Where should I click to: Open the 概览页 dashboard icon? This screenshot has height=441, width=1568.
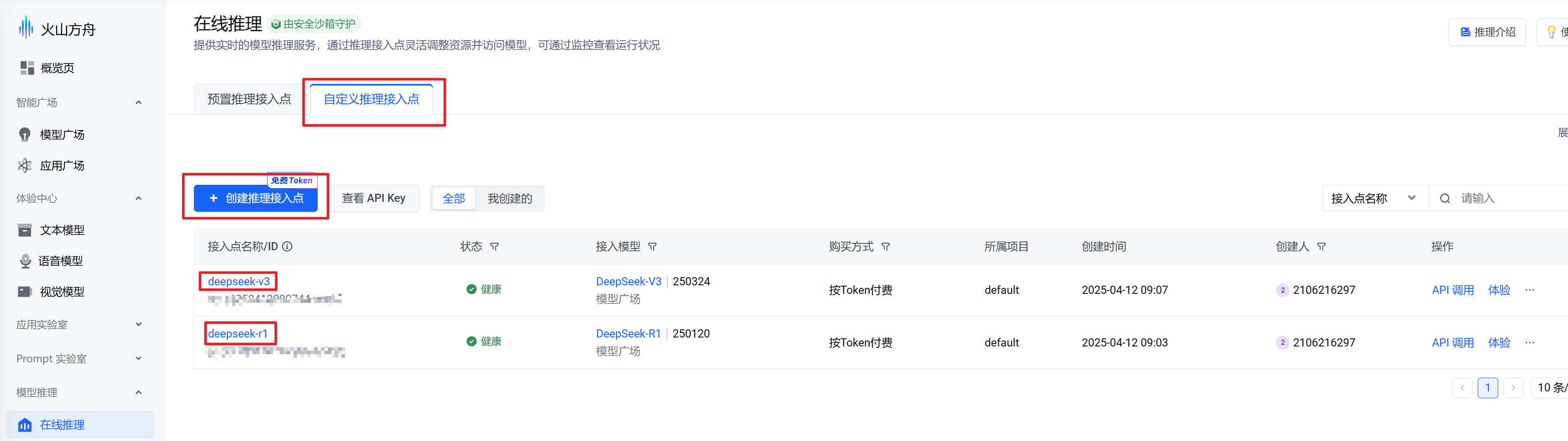coord(27,68)
